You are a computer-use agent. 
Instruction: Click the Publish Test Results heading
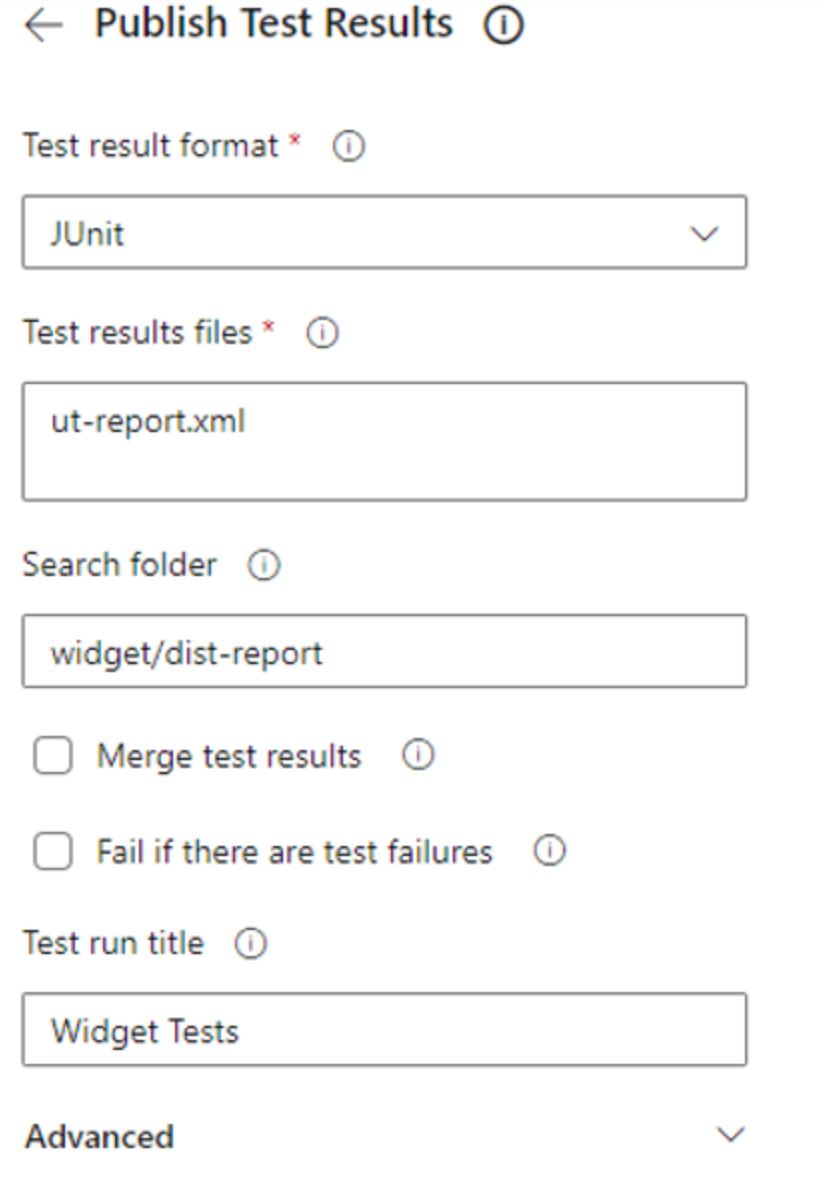click(273, 23)
